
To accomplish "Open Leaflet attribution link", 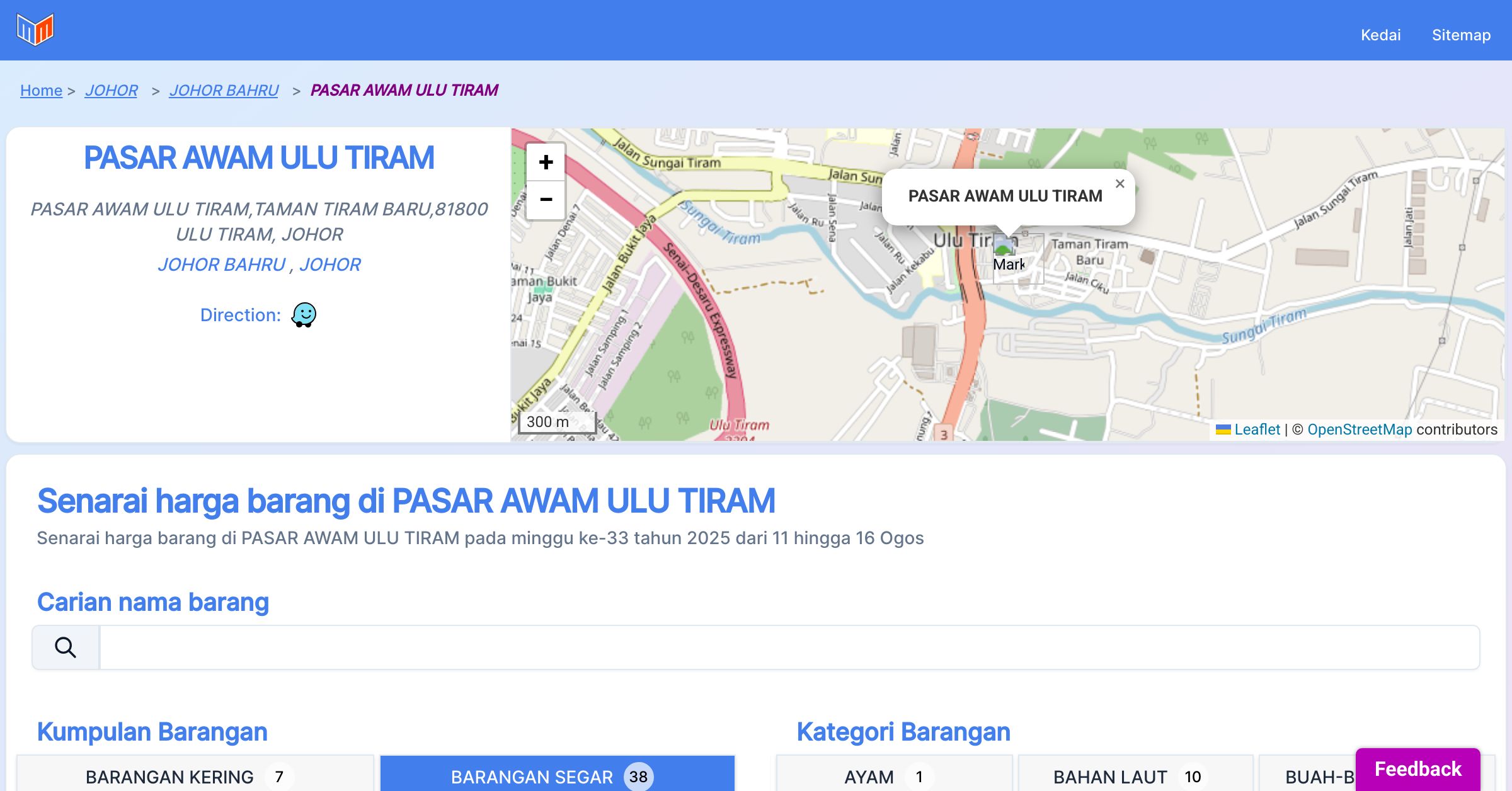I will click(1257, 430).
